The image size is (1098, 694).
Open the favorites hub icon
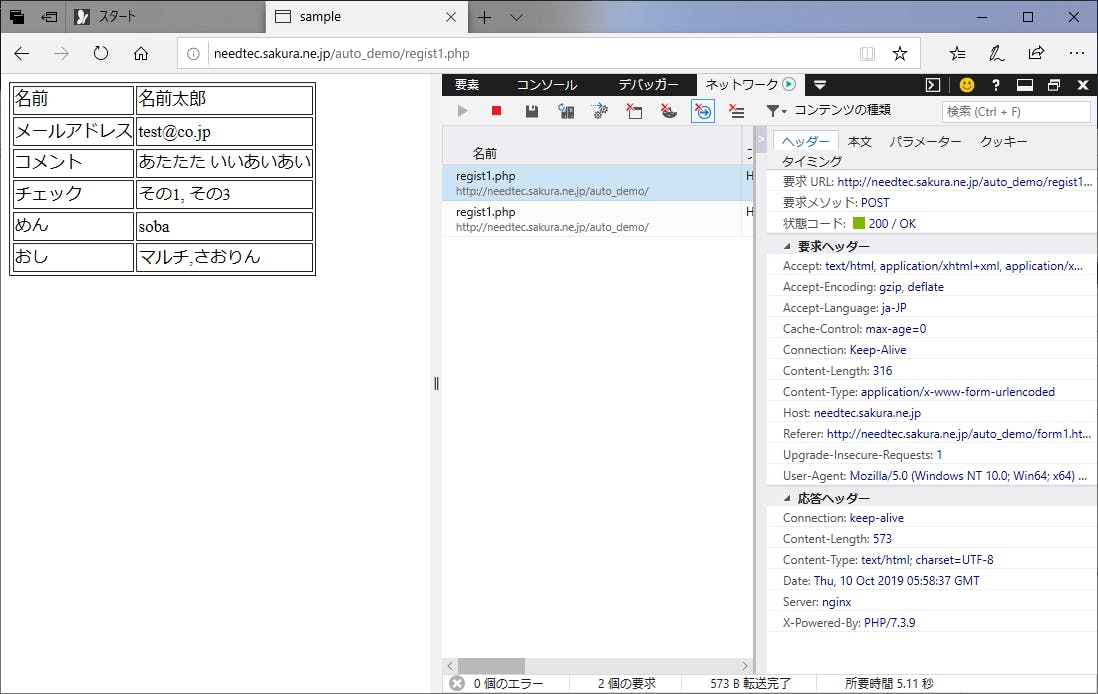coord(957,53)
